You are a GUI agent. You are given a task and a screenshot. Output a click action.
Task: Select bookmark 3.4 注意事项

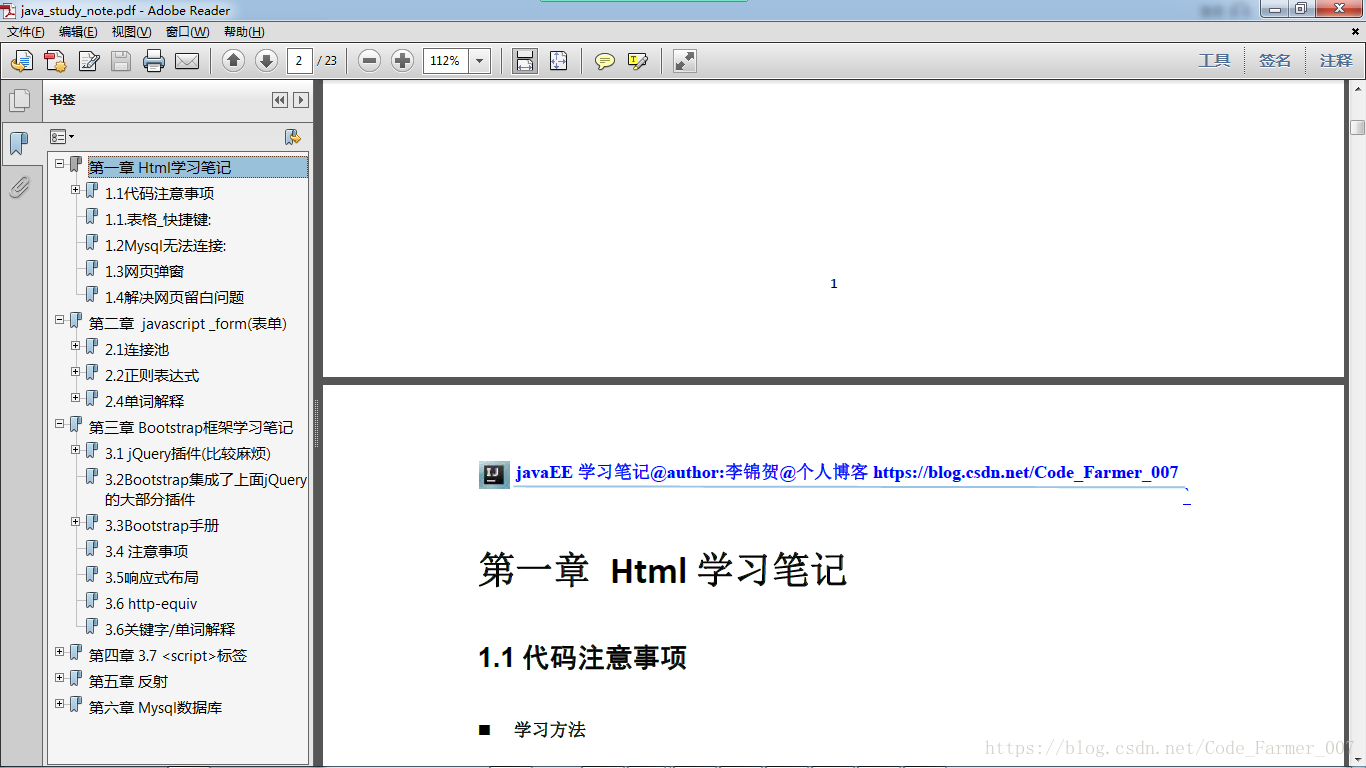click(x=146, y=552)
